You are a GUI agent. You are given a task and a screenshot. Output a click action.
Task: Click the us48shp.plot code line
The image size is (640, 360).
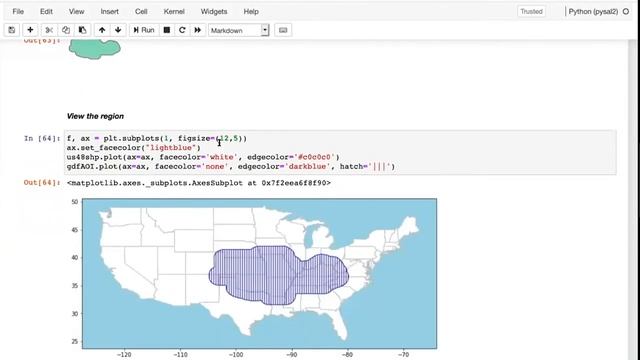pos(203,157)
